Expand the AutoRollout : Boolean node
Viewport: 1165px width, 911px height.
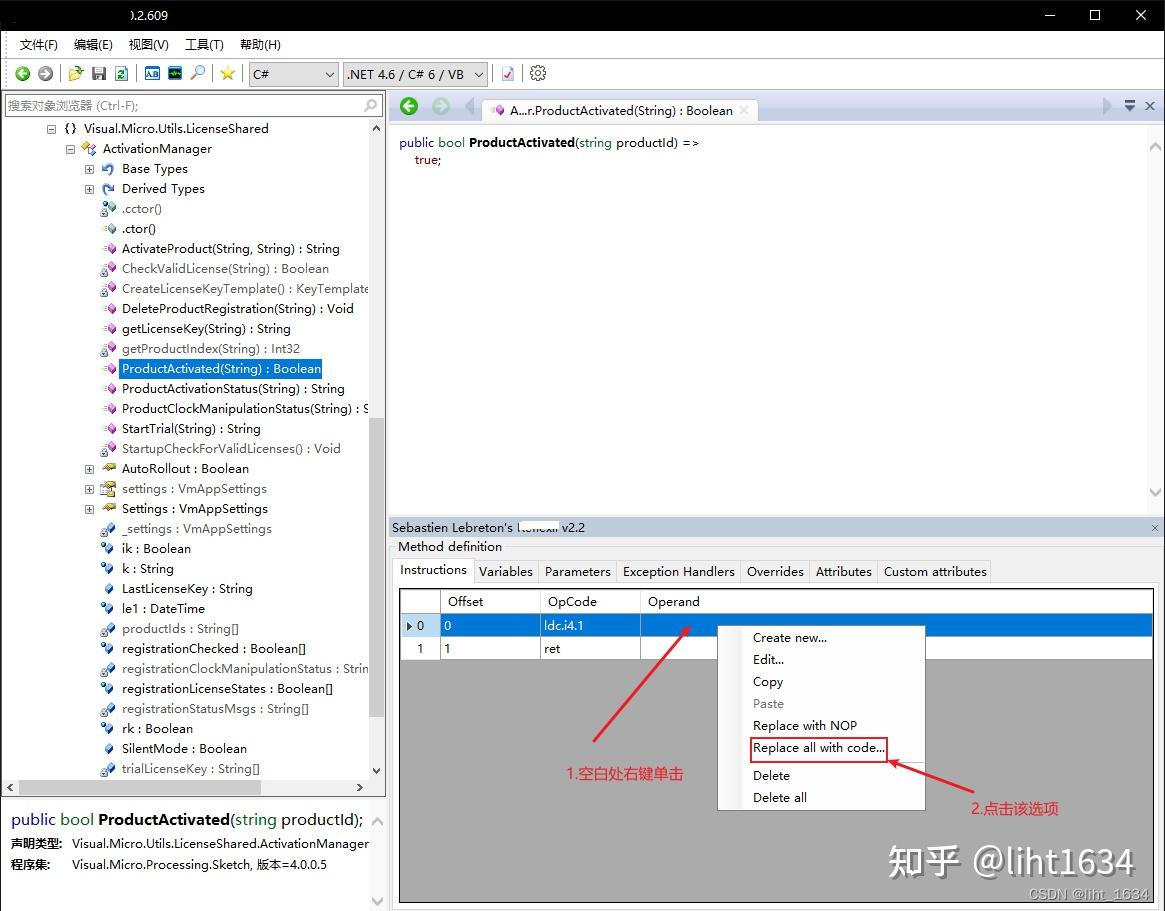pyautogui.click(x=89, y=468)
